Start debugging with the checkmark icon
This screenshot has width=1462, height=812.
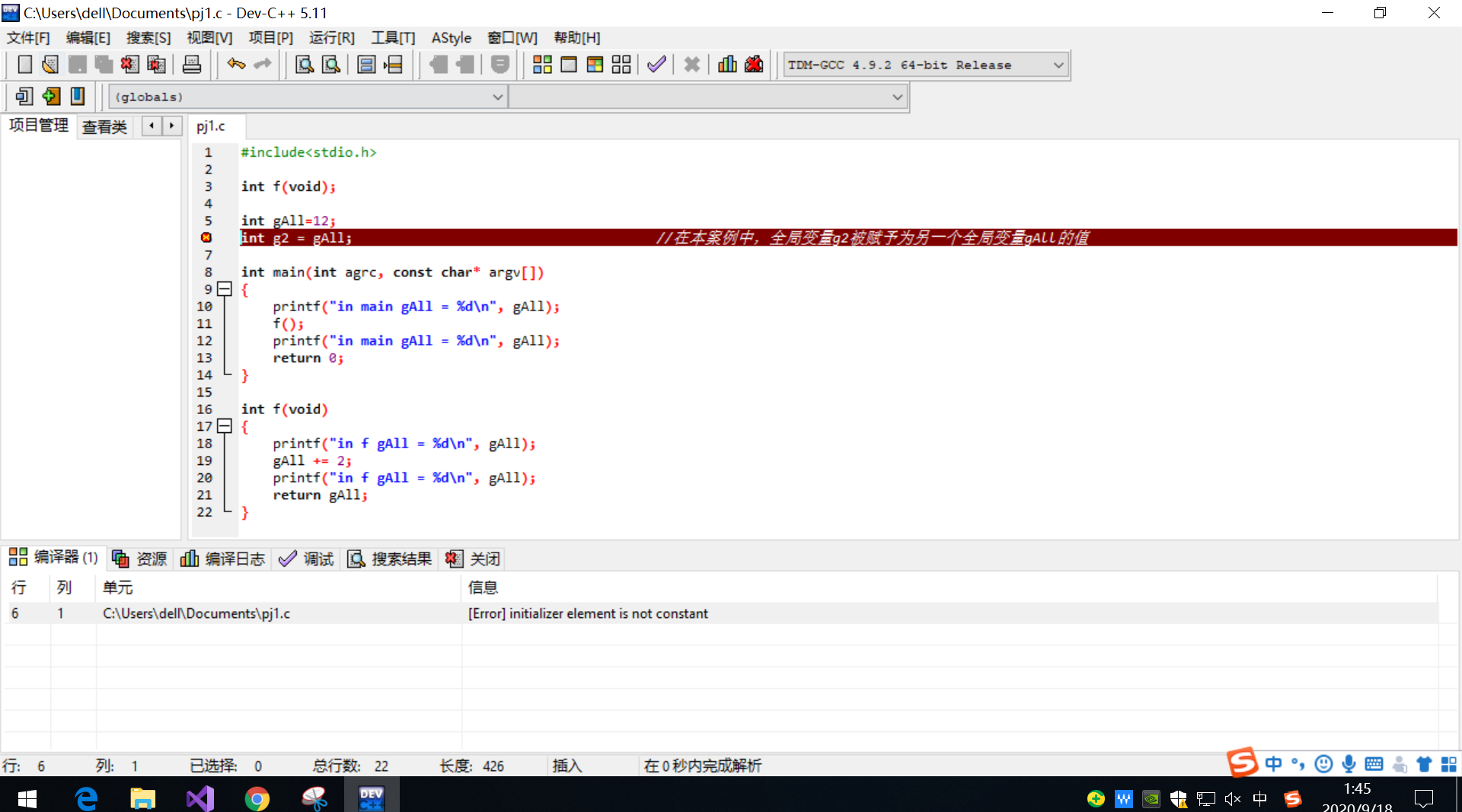(x=656, y=65)
